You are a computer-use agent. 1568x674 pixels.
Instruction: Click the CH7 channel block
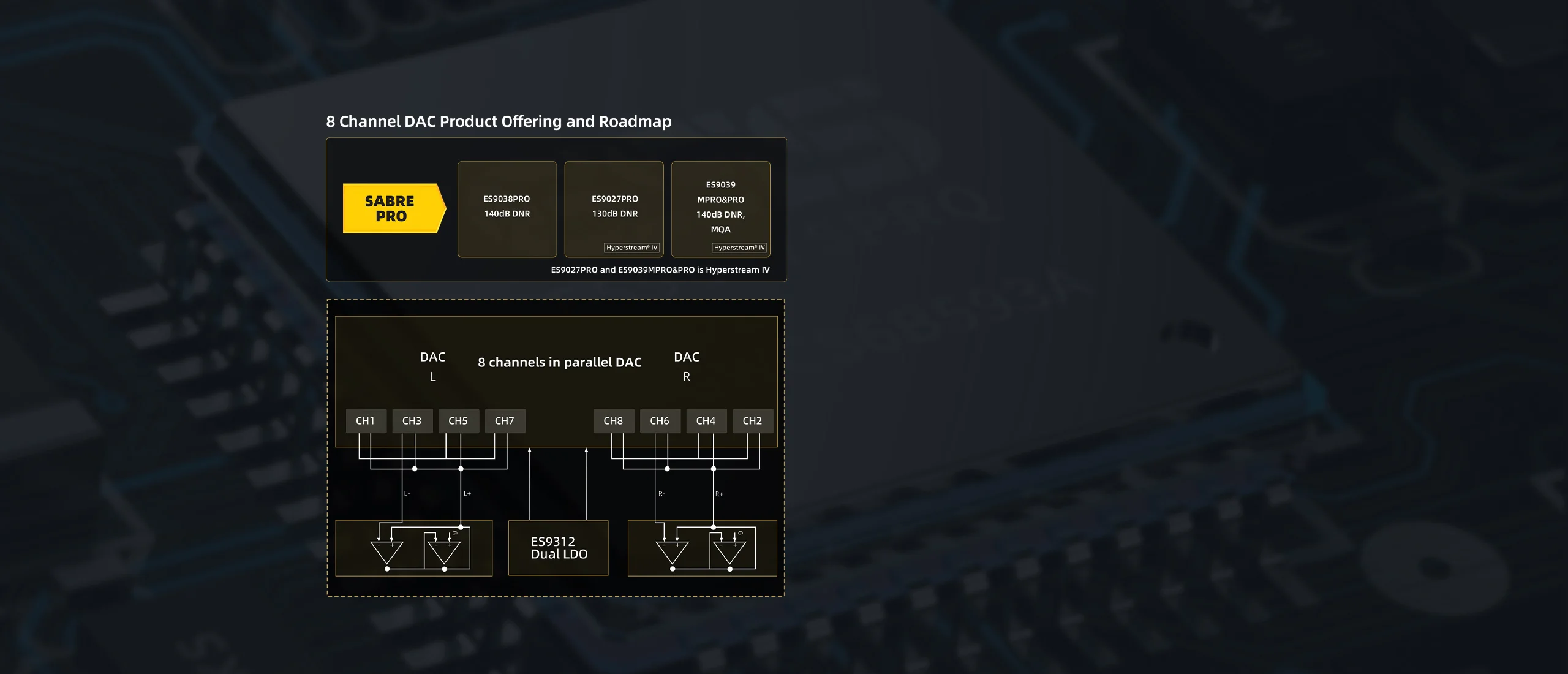505,421
